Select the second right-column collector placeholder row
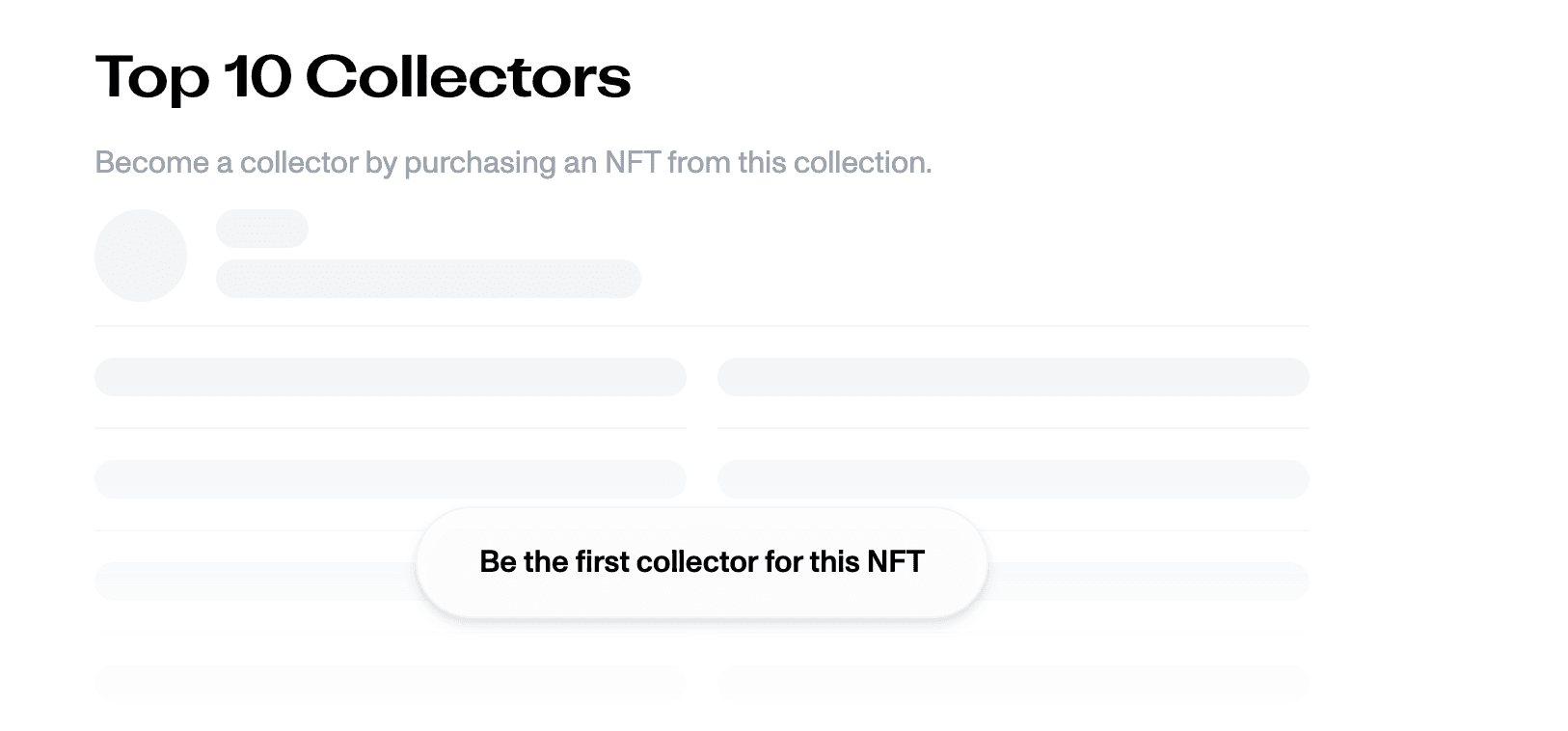 click(1014, 479)
